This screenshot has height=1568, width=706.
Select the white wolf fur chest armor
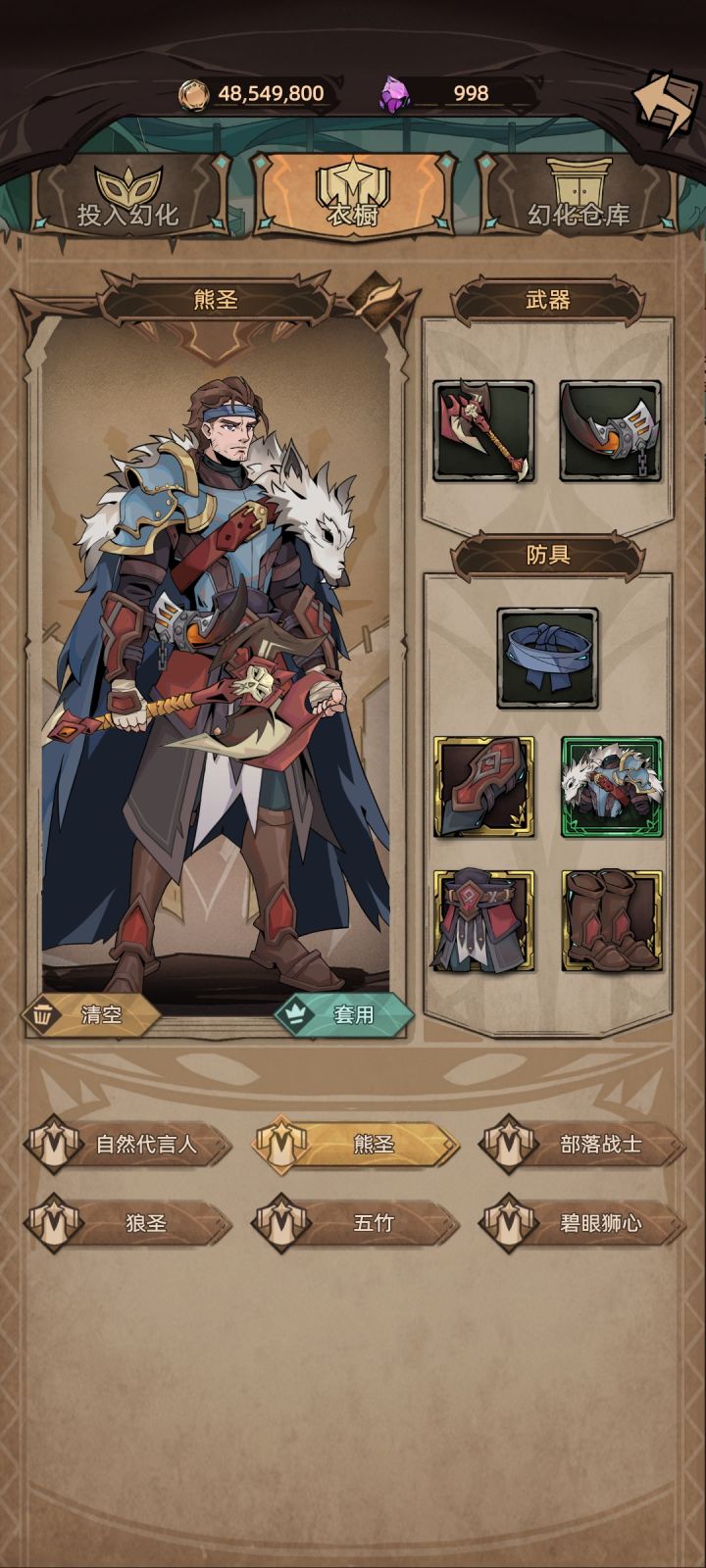pos(612,787)
